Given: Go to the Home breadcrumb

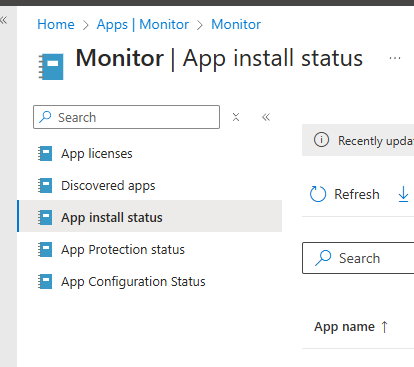Looking at the screenshot, I should pyautogui.click(x=56, y=24).
